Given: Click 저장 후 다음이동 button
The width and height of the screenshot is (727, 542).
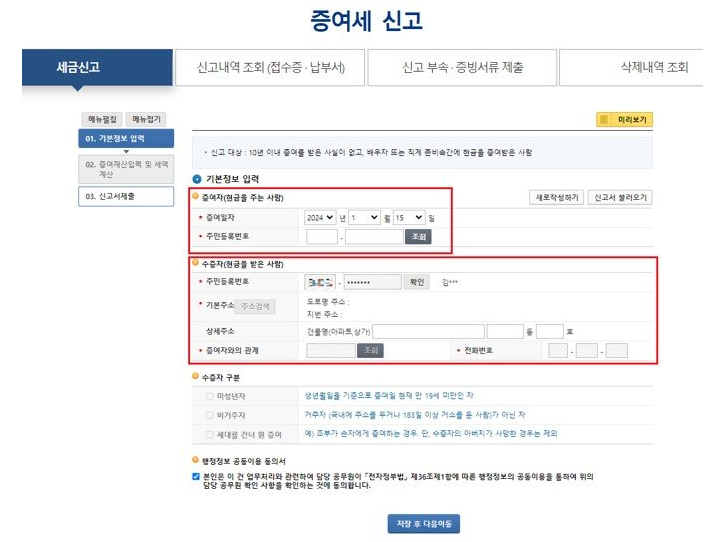Looking at the screenshot, I should pyautogui.click(x=424, y=524).
